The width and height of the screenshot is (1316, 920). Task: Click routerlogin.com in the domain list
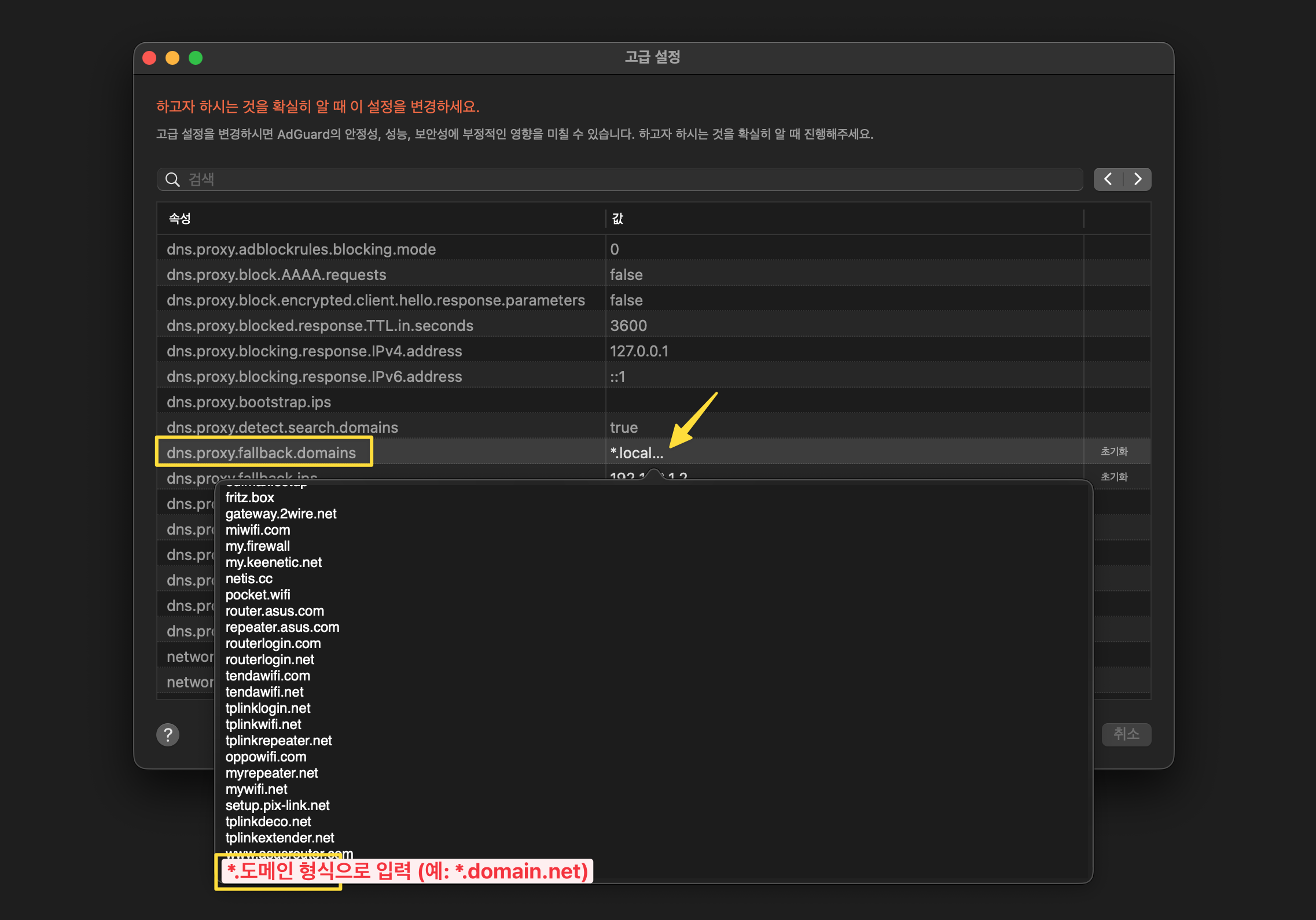tap(273, 643)
